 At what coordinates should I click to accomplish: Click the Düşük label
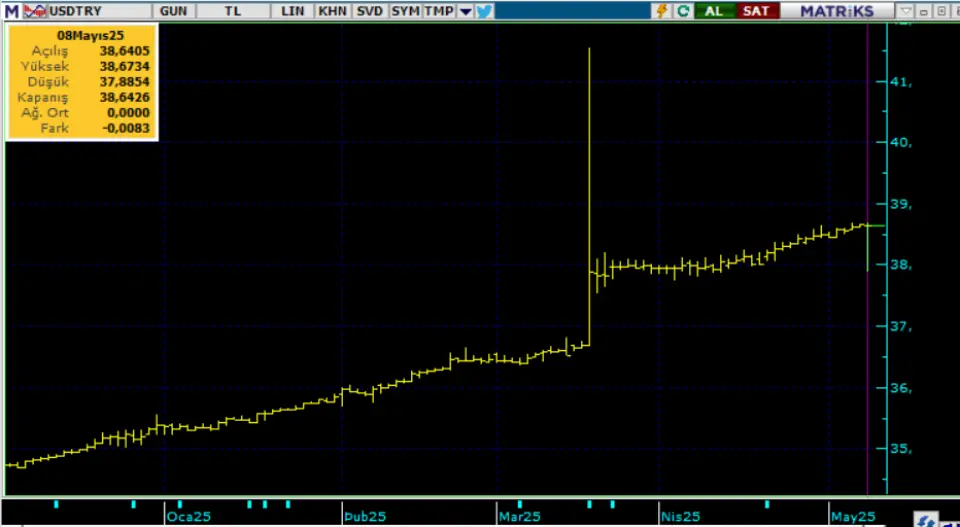click(x=49, y=82)
